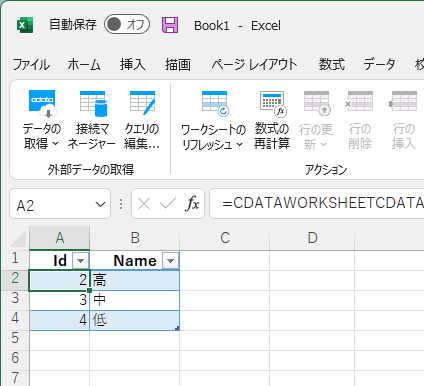424x386 pixels.
Task: Click the formula bar input field
Action: click(317, 203)
